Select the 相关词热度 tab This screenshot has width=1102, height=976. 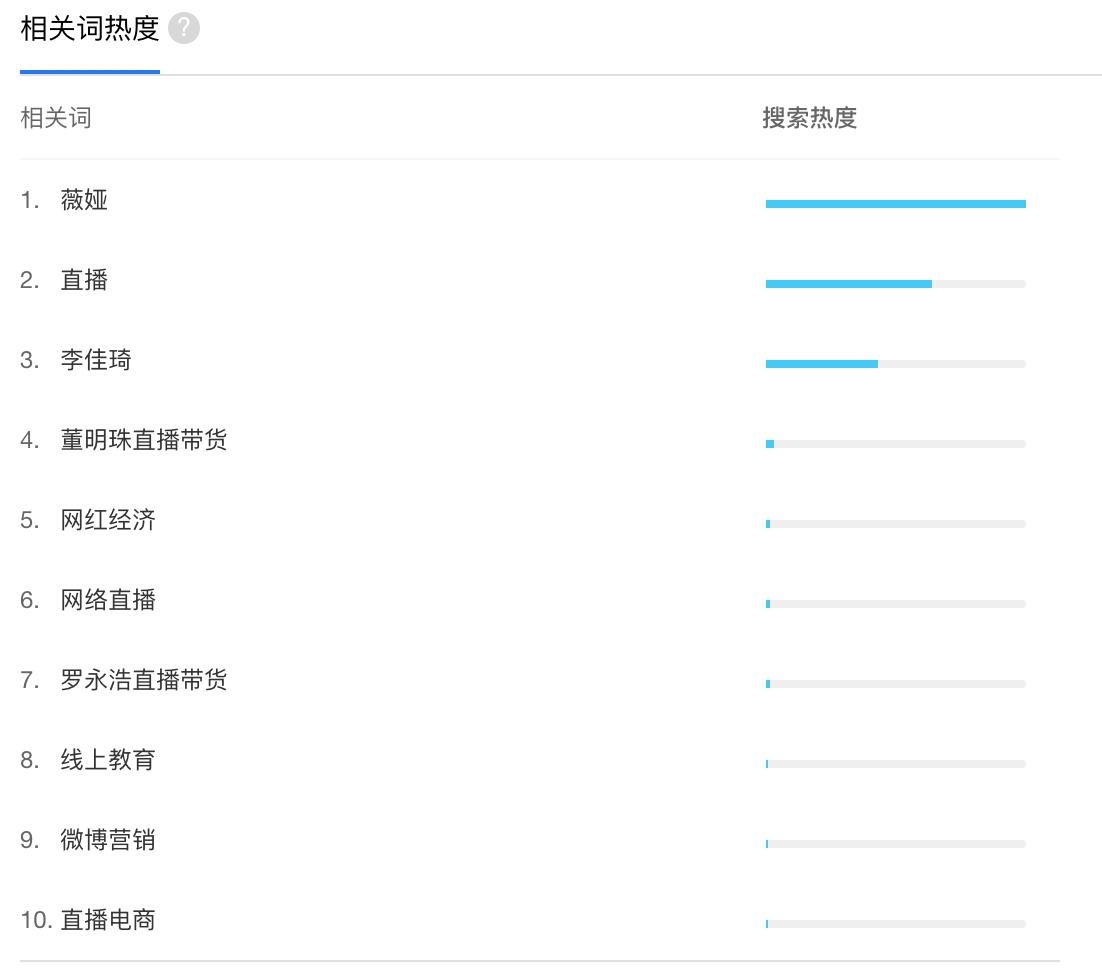pyautogui.click(x=90, y=30)
